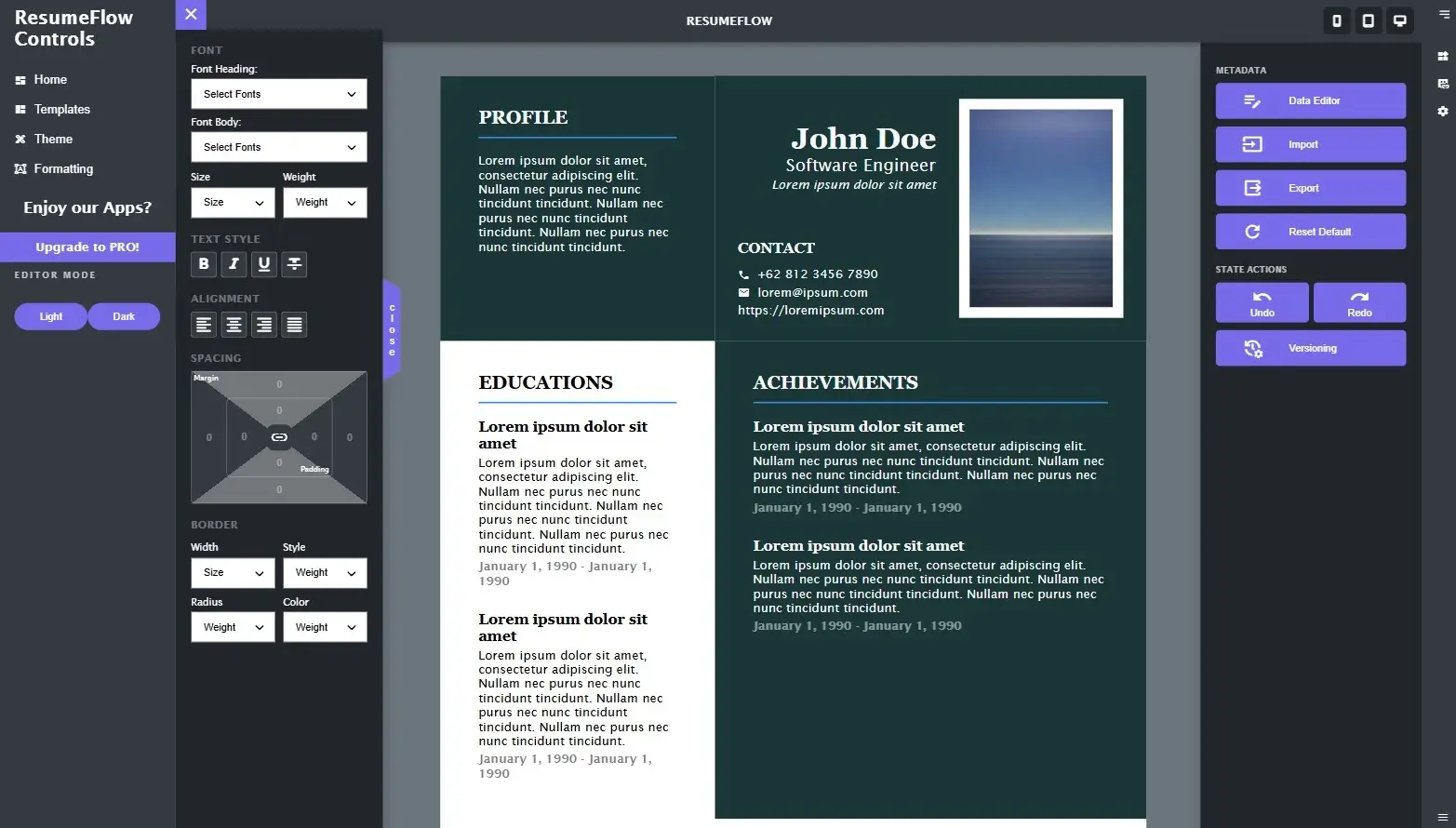Open the Templates section from the sidebar

tap(61, 109)
